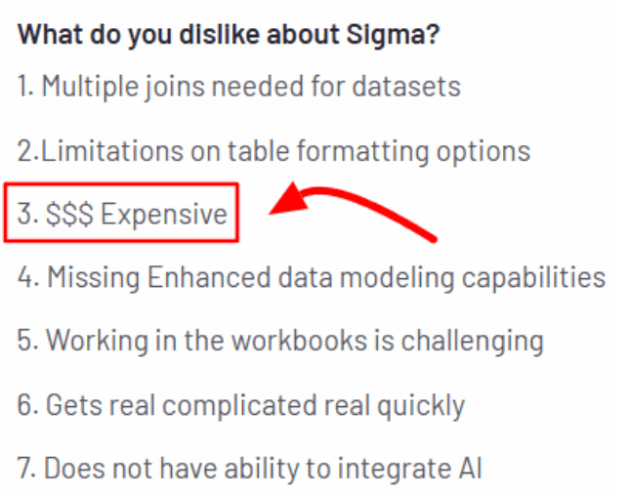Screen dimensions: 619x496
Task: Click the word 'Sigma?' in the heading
Action: click(393, 35)
